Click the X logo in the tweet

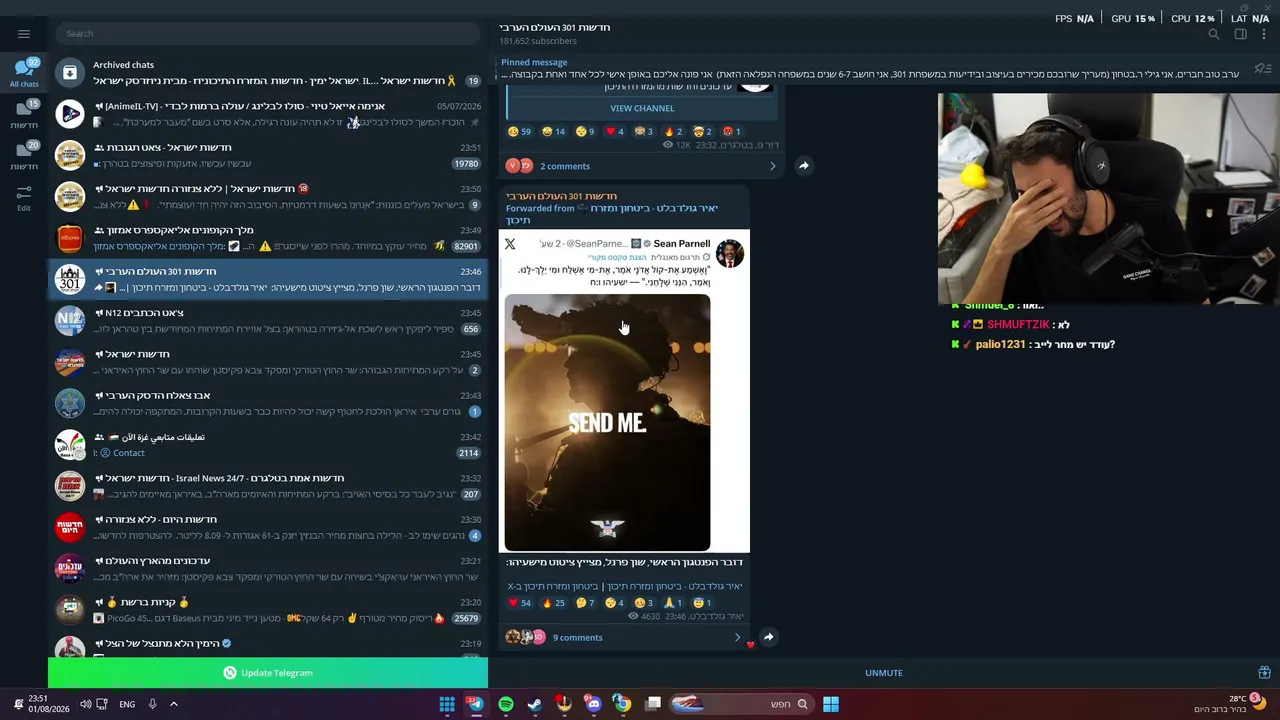click(510, 244)
